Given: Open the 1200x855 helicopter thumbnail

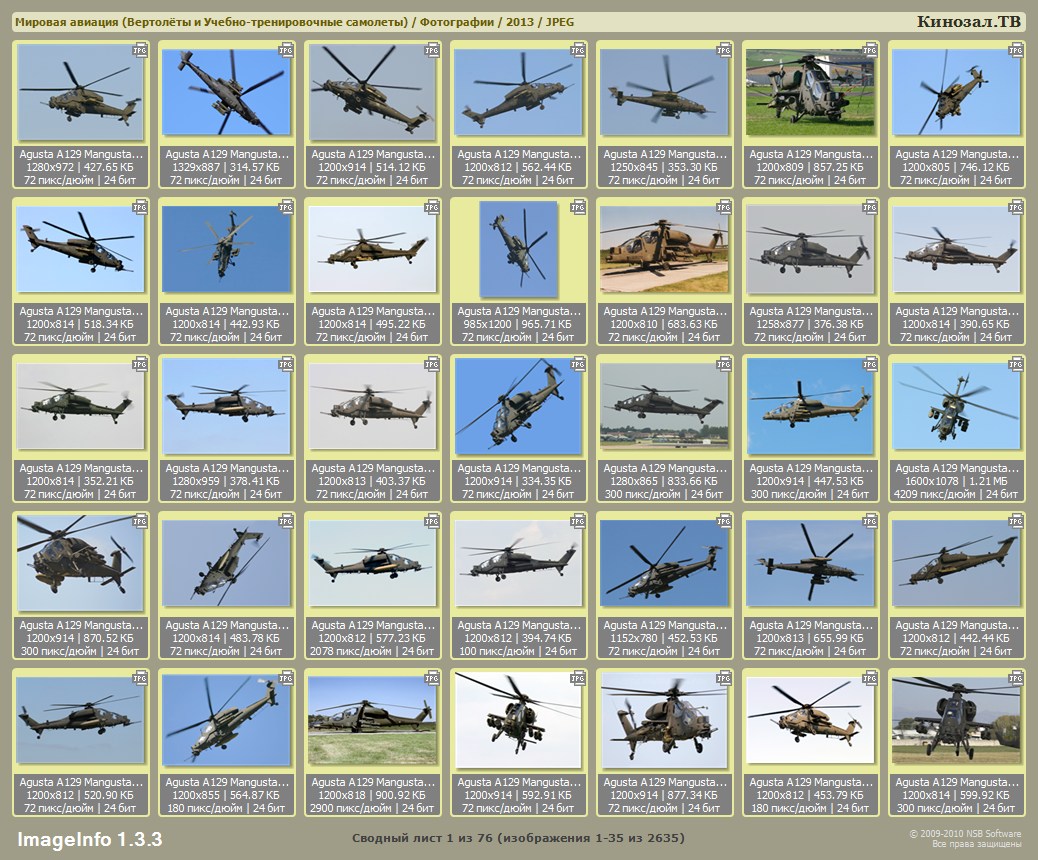Looking at the screenshot, I should (x=226, y=721).
